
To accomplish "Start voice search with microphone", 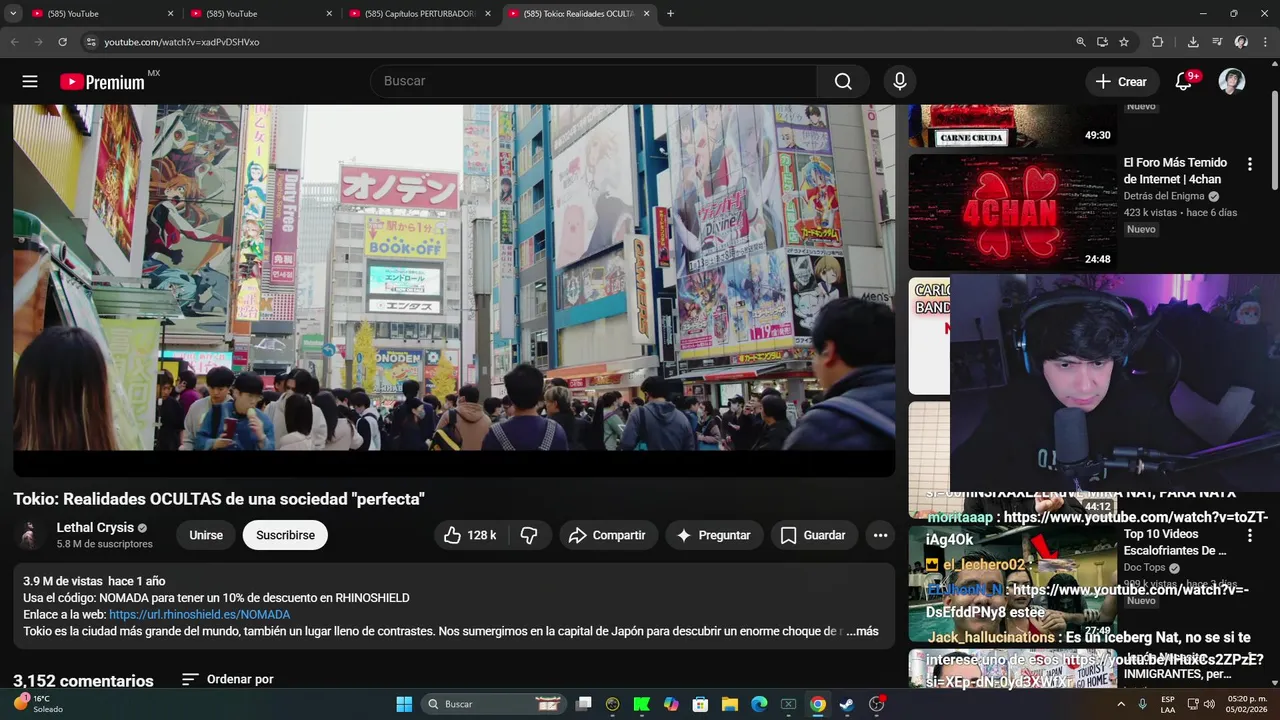I will (x=900, y=82).
